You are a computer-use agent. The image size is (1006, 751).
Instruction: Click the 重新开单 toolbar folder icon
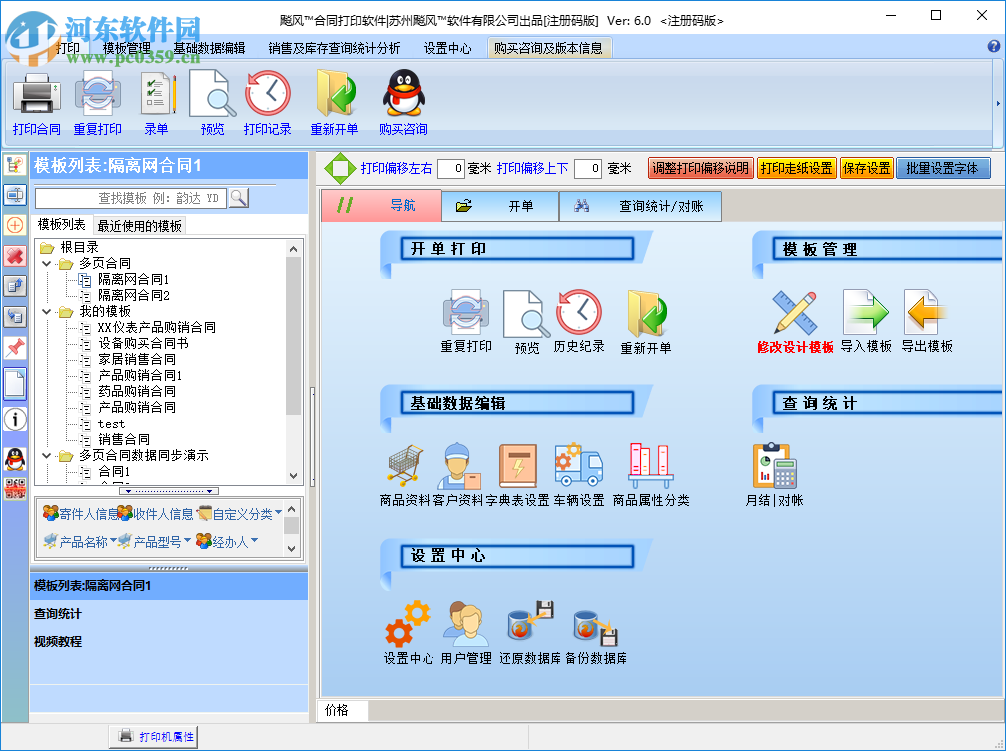(335, 94)
